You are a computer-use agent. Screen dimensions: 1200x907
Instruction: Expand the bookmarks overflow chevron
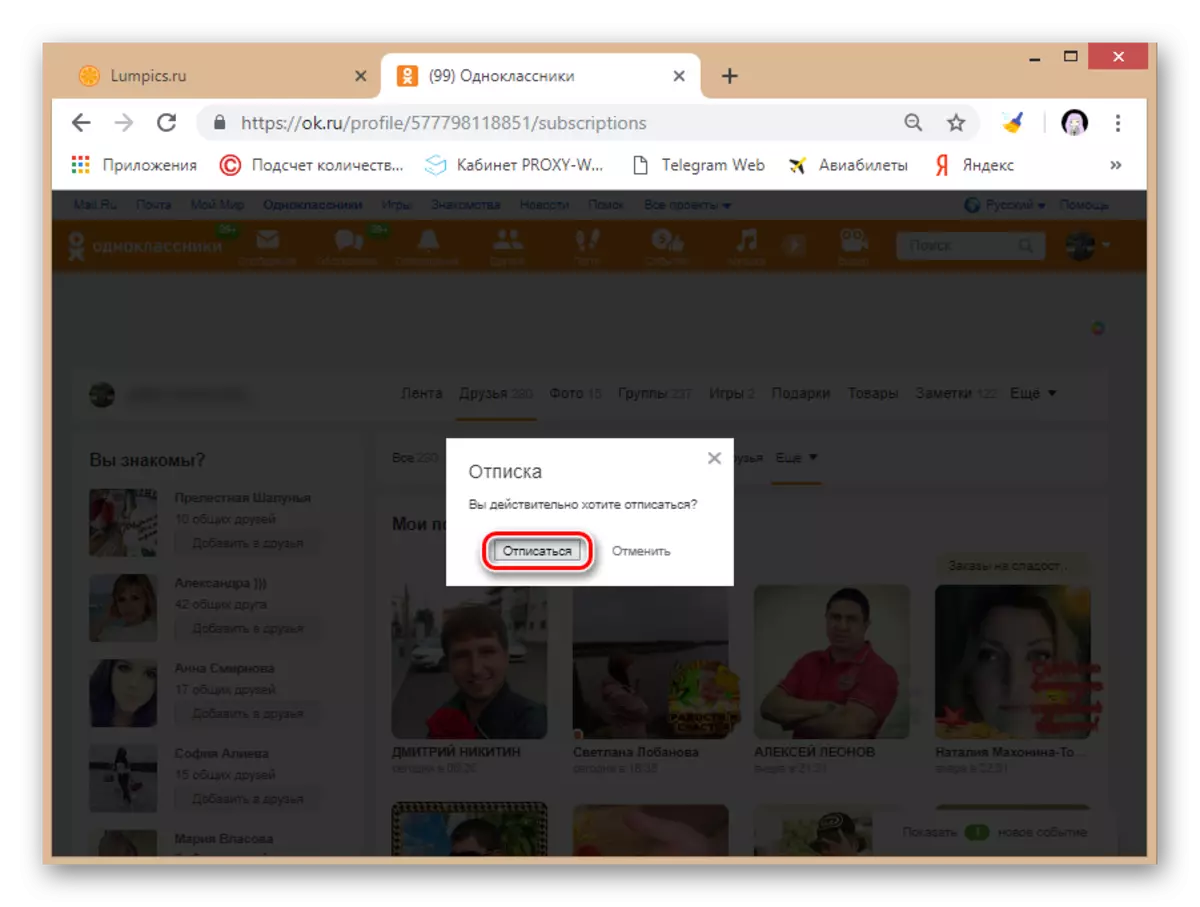[1116, 165]
